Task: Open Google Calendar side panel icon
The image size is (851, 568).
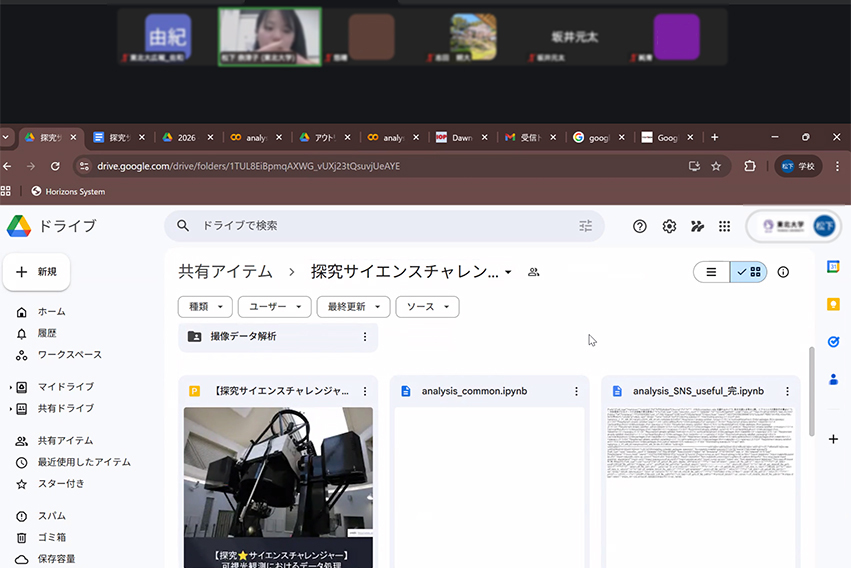Action: pos(833,266)
